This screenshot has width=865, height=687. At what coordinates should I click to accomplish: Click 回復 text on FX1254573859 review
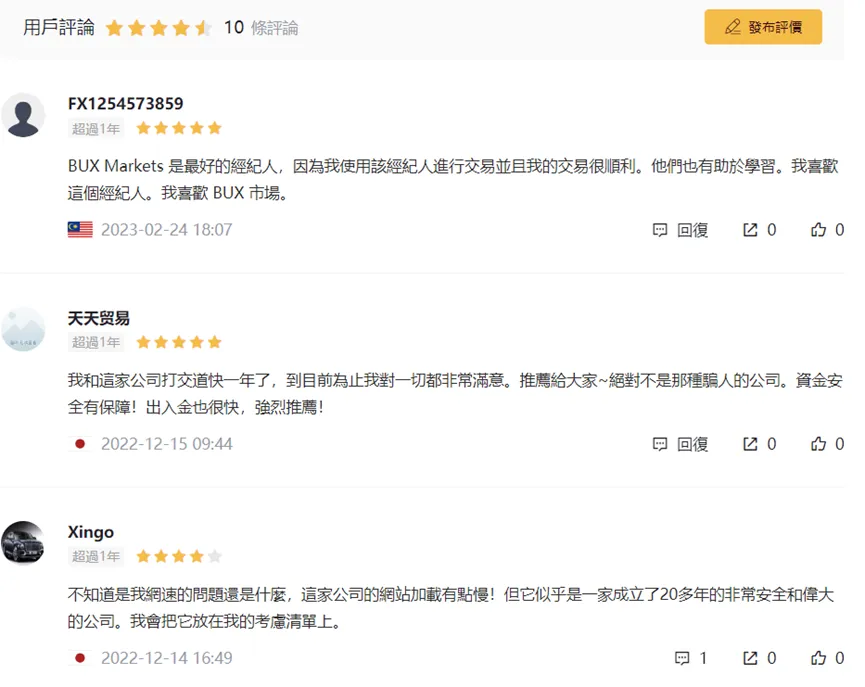[x=692, y=230]
